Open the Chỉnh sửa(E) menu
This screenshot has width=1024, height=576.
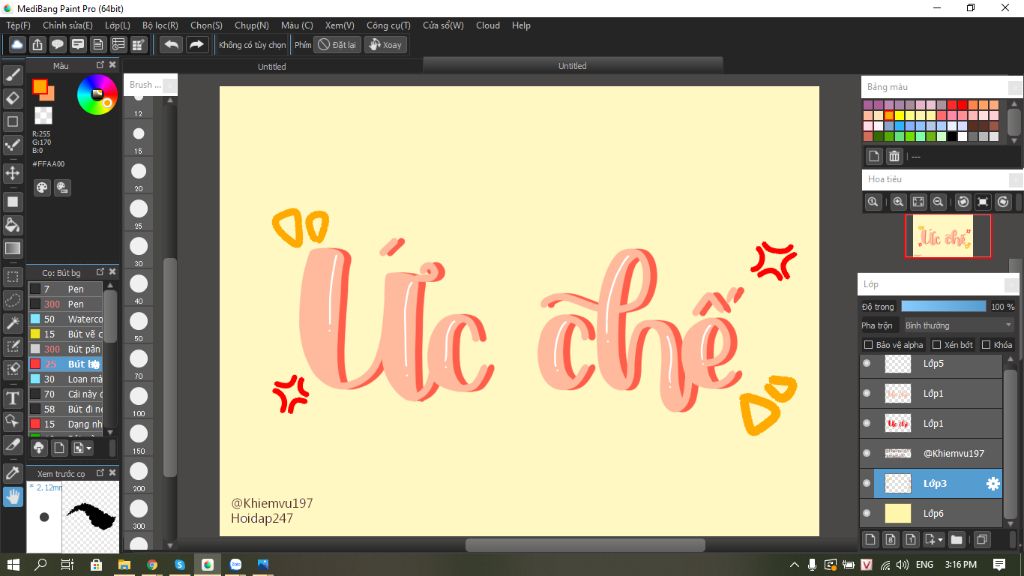tap(67, 25)
